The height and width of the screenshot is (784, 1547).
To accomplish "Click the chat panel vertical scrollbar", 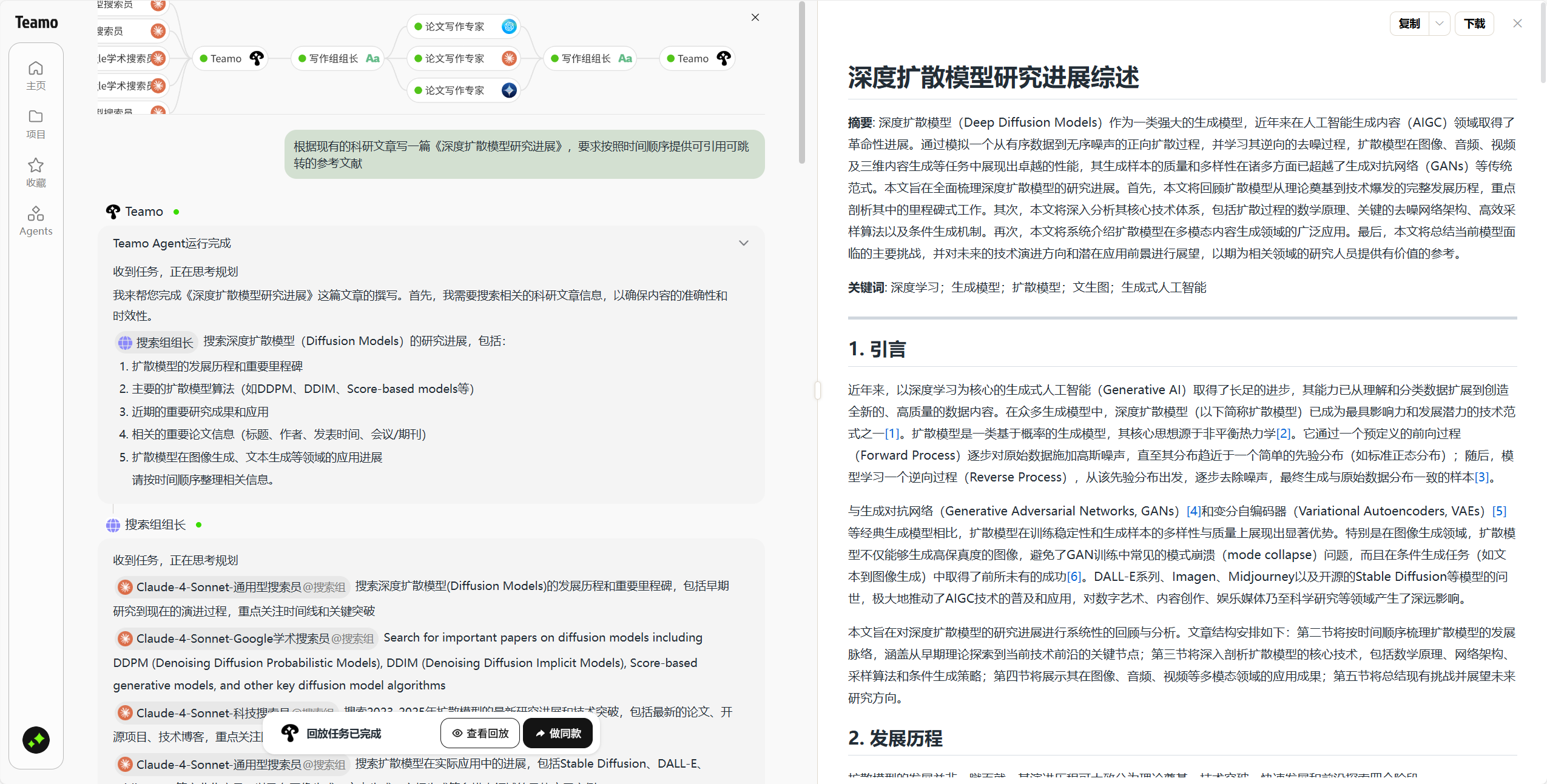I will 802,82.
